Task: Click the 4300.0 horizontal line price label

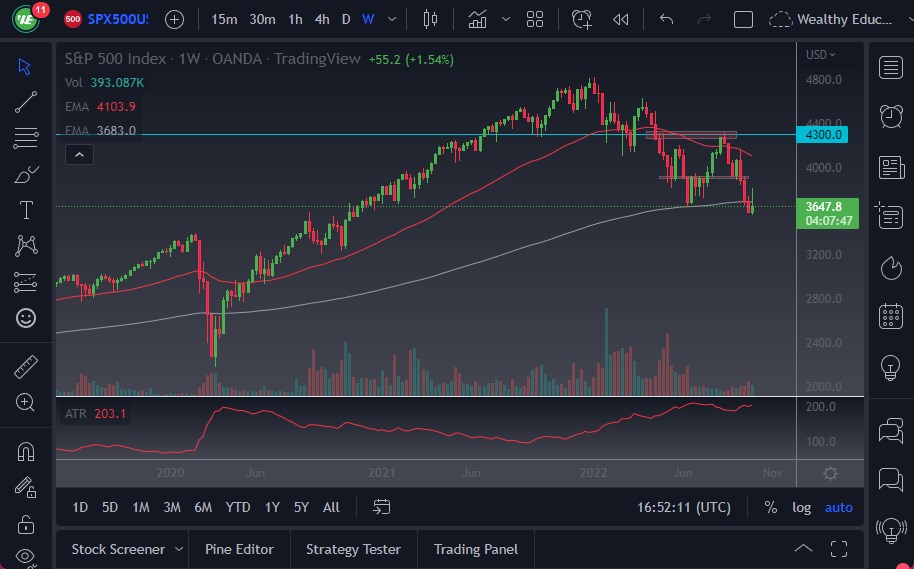Action: tap(825, 134)
